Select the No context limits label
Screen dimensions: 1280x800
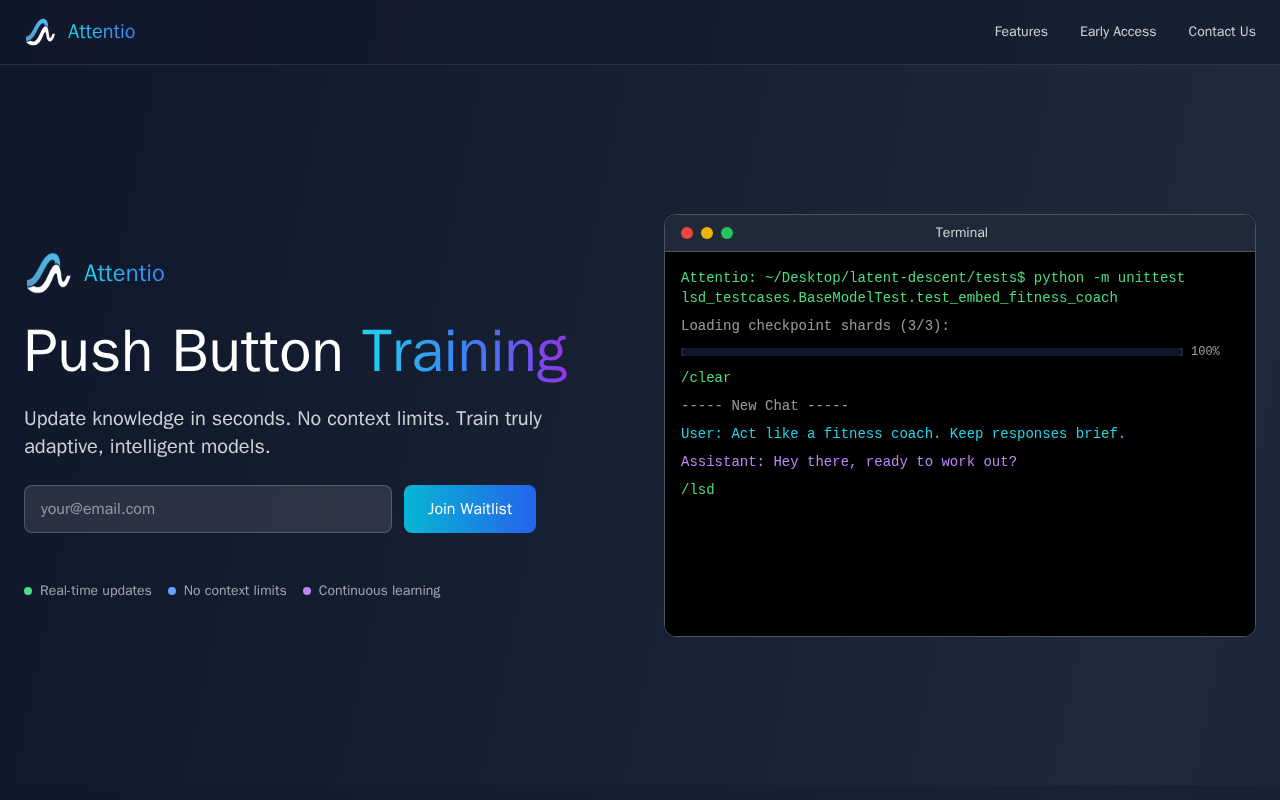(235, 591)
